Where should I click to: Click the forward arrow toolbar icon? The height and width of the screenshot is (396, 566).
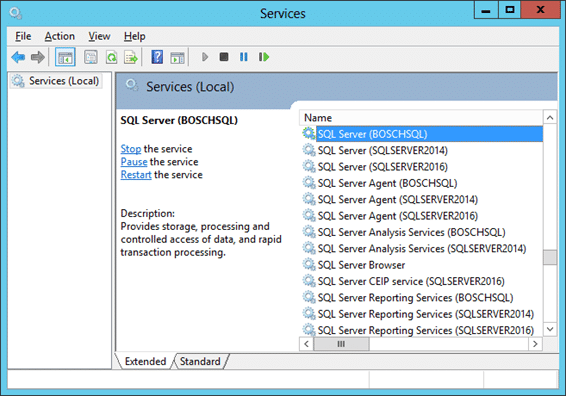pyautogui.click(x=38, y=57)
